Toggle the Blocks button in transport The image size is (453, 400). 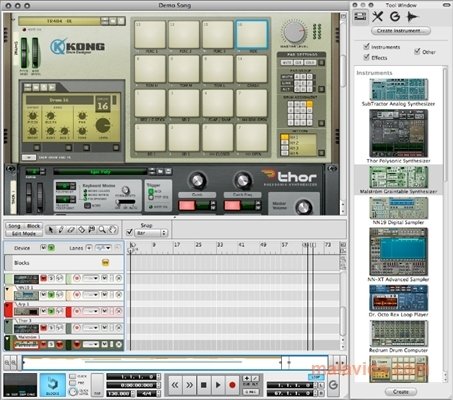point(53,385)
